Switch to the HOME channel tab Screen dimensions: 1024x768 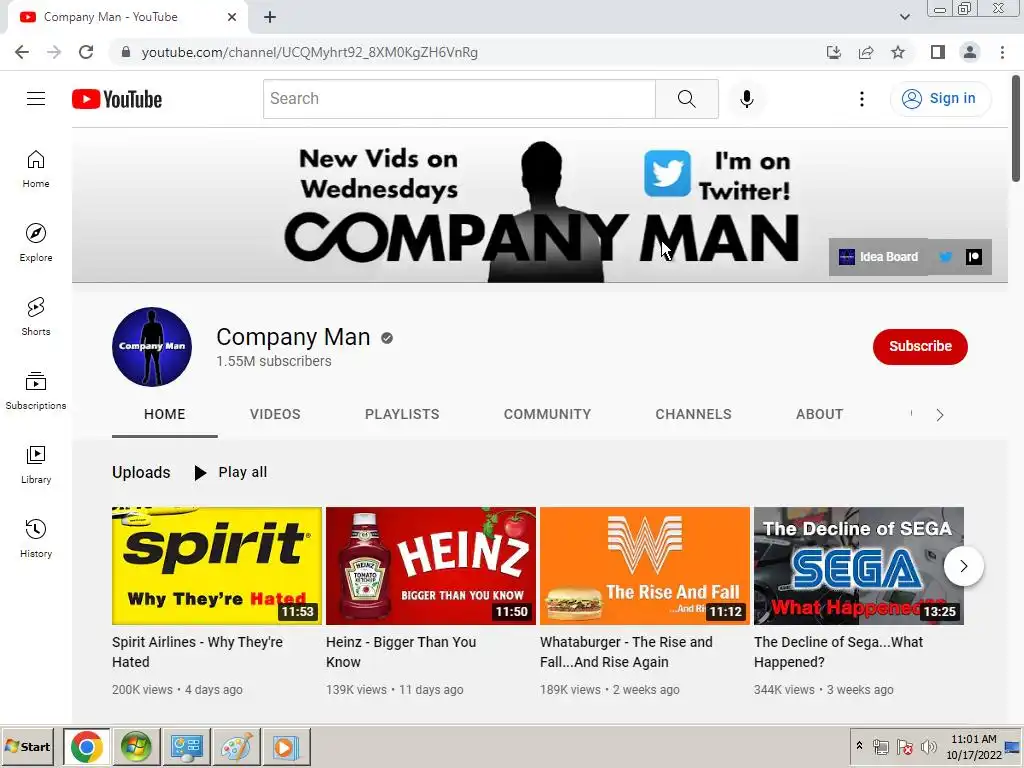pyautogui.click(x=165, y=414)
